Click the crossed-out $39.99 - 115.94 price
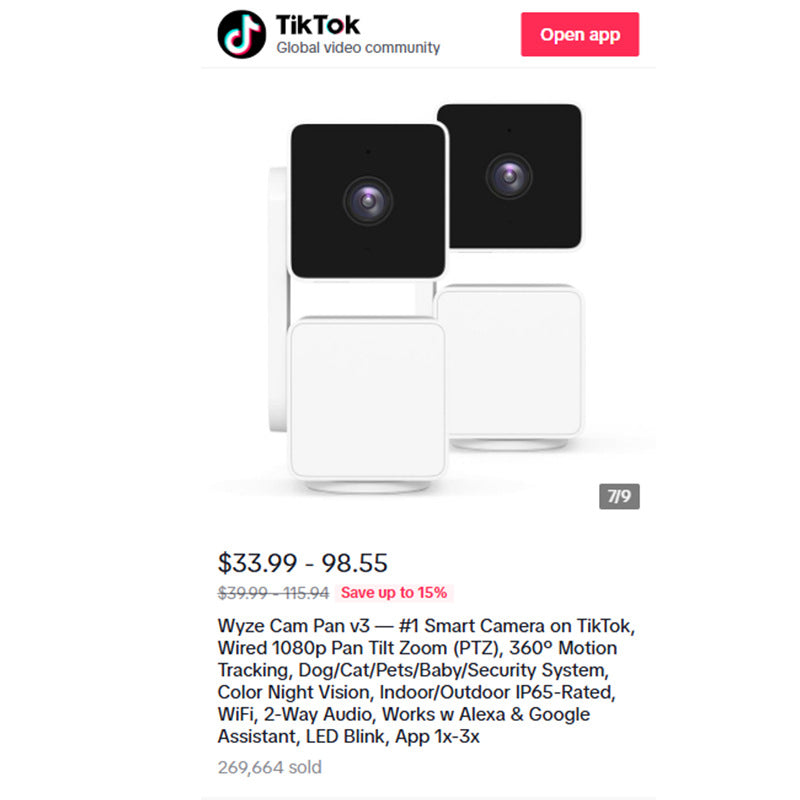This screenshot has width=800, height=800. 273,593
